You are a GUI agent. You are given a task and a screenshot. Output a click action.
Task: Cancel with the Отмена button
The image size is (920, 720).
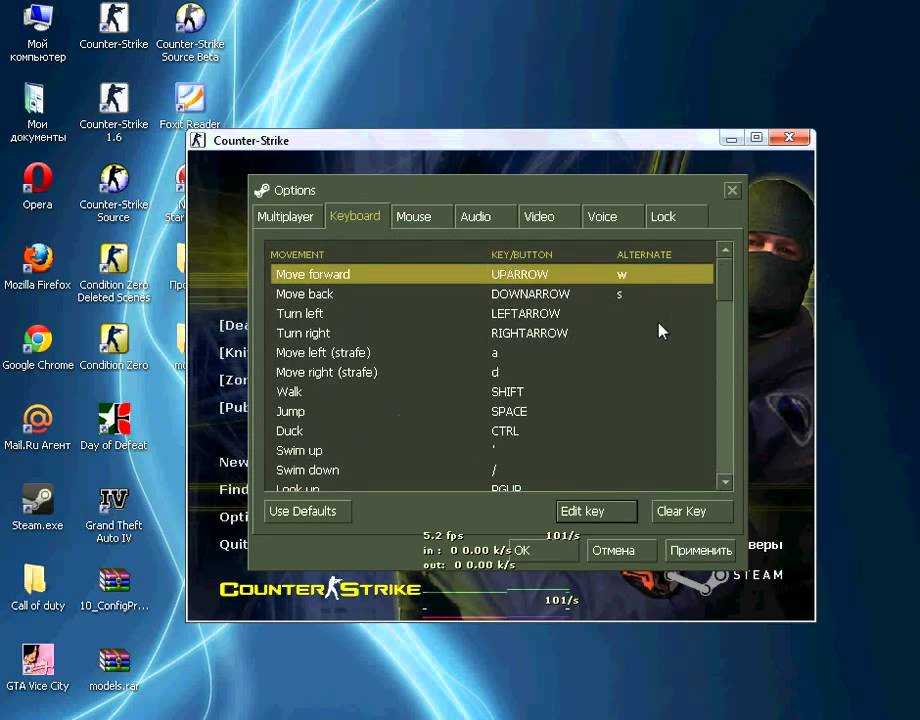coord(621,550)
